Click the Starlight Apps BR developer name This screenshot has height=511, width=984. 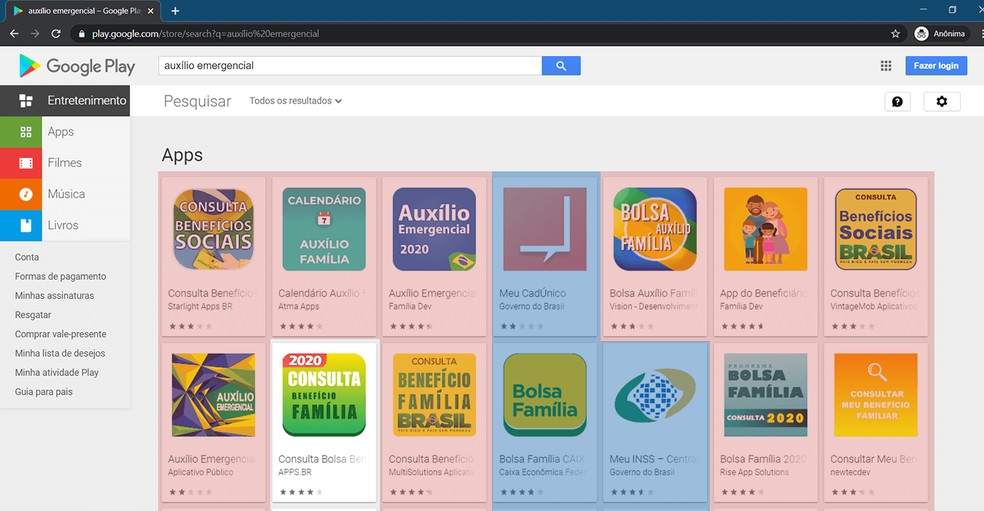[x=200, y=306]
